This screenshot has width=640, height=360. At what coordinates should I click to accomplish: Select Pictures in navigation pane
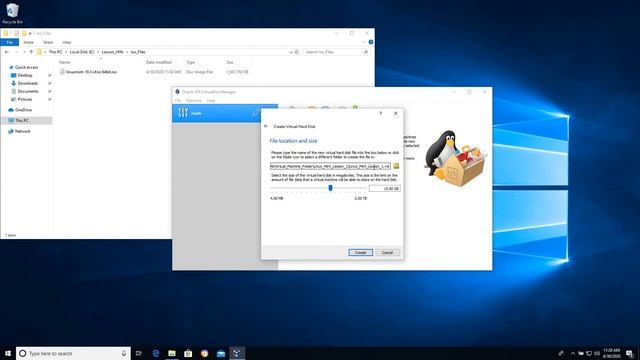point(24,99)
